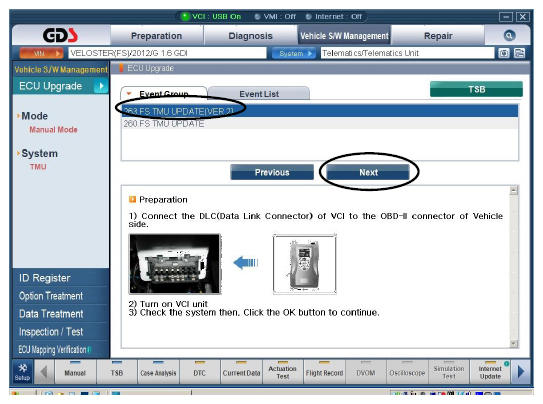543x404 pixels.
Task: Click the icon right of camera icon
Action: pyautogui.click(x=519, y=53)
